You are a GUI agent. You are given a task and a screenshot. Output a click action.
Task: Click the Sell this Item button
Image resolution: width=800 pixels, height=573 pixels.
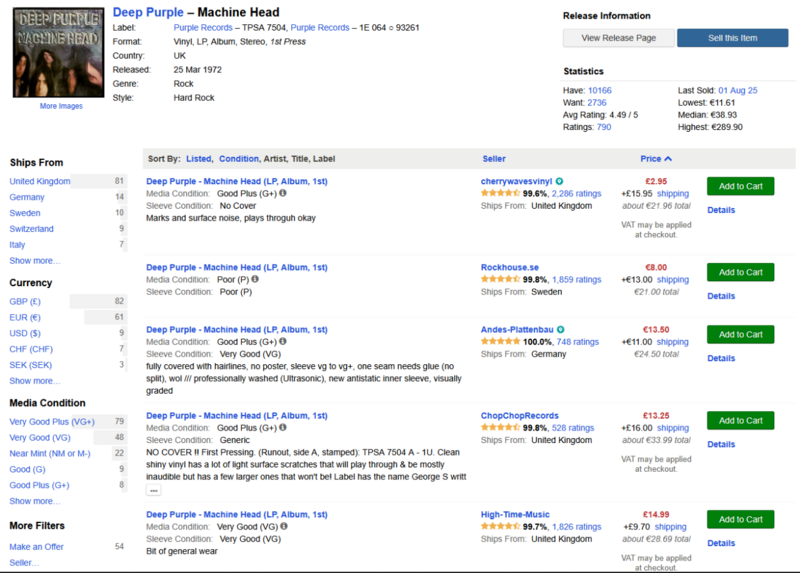731,38
